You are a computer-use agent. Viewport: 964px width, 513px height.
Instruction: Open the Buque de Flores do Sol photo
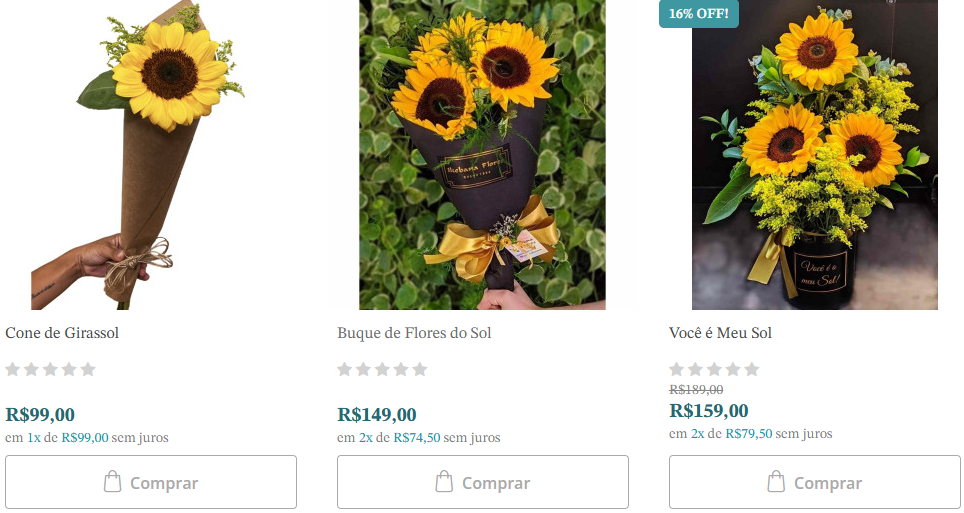[482, 155]
